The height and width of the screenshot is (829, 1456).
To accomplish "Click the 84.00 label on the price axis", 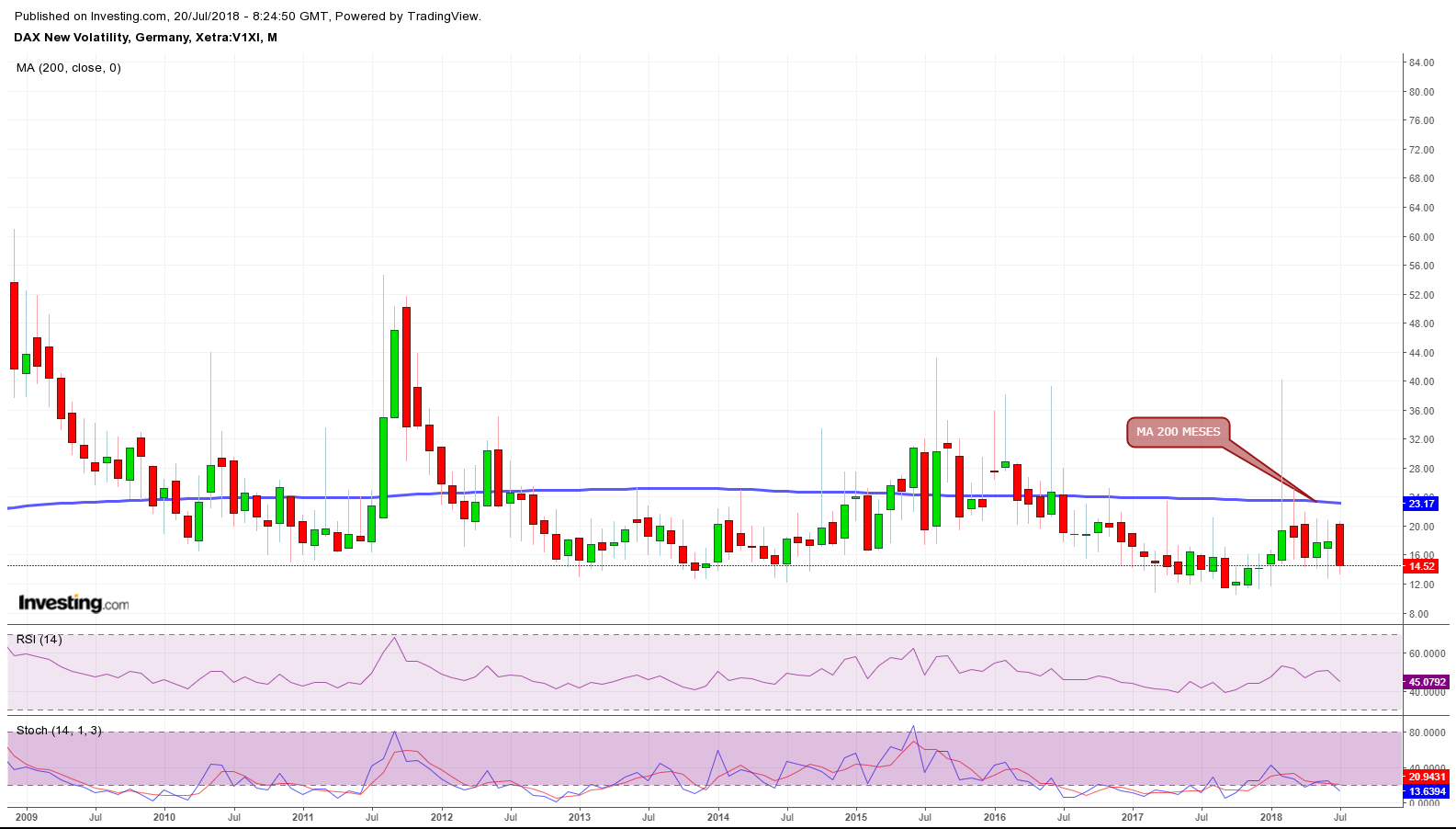I will click(1421, 62).
